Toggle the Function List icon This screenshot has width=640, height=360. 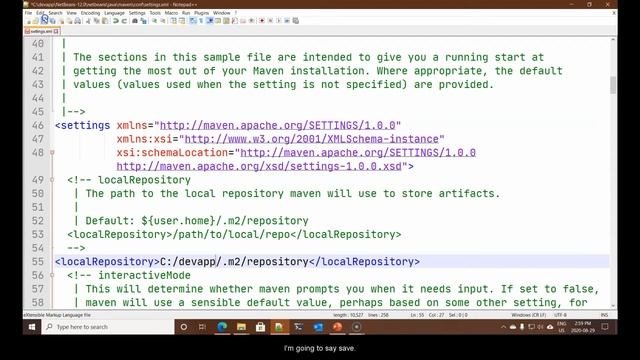click(234, 20)
